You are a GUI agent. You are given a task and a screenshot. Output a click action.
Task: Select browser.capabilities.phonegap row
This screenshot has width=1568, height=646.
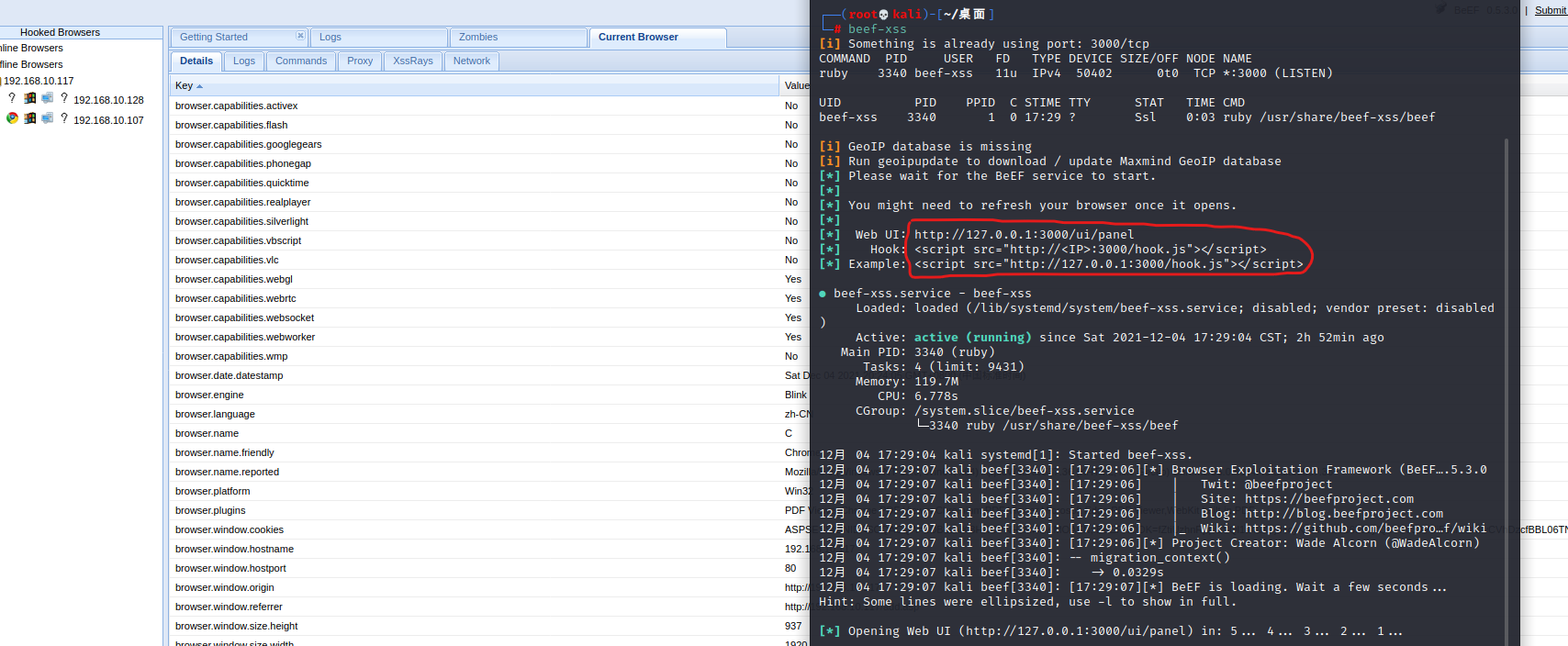[x=489, y=163]
